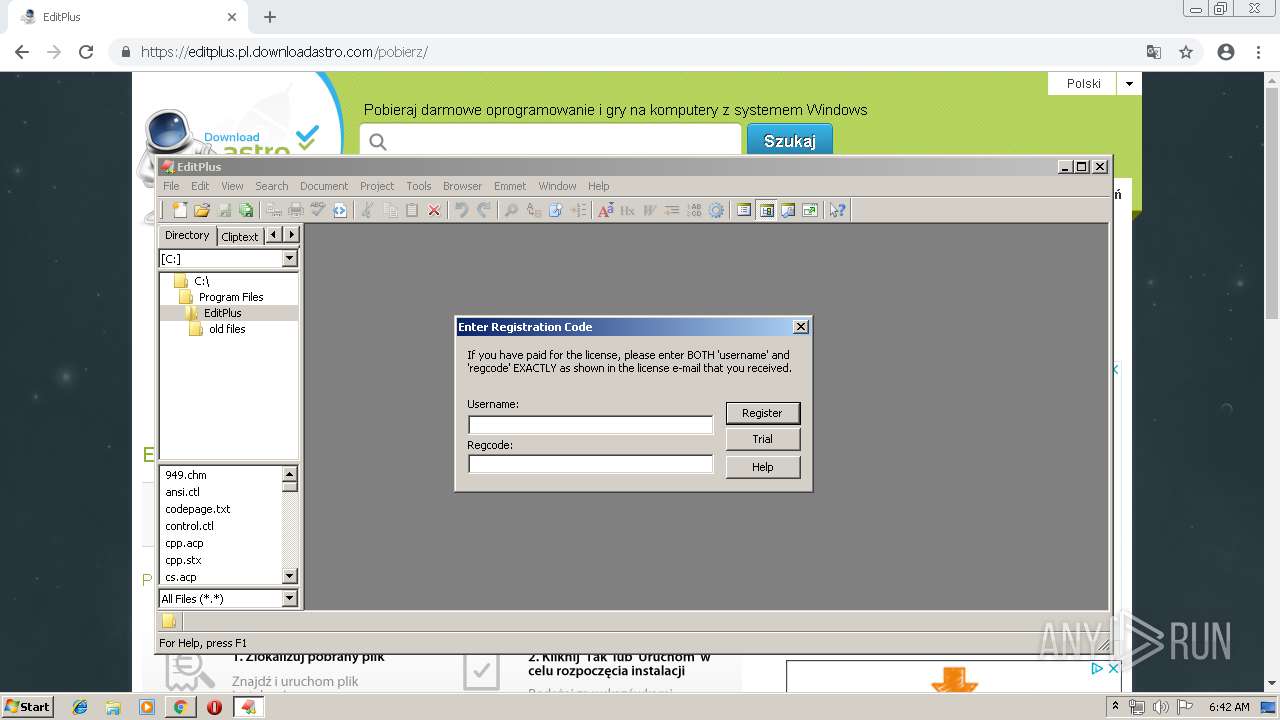Click the Save All icon
This screenshot has height=720, width=1280.
pos(246,210)
